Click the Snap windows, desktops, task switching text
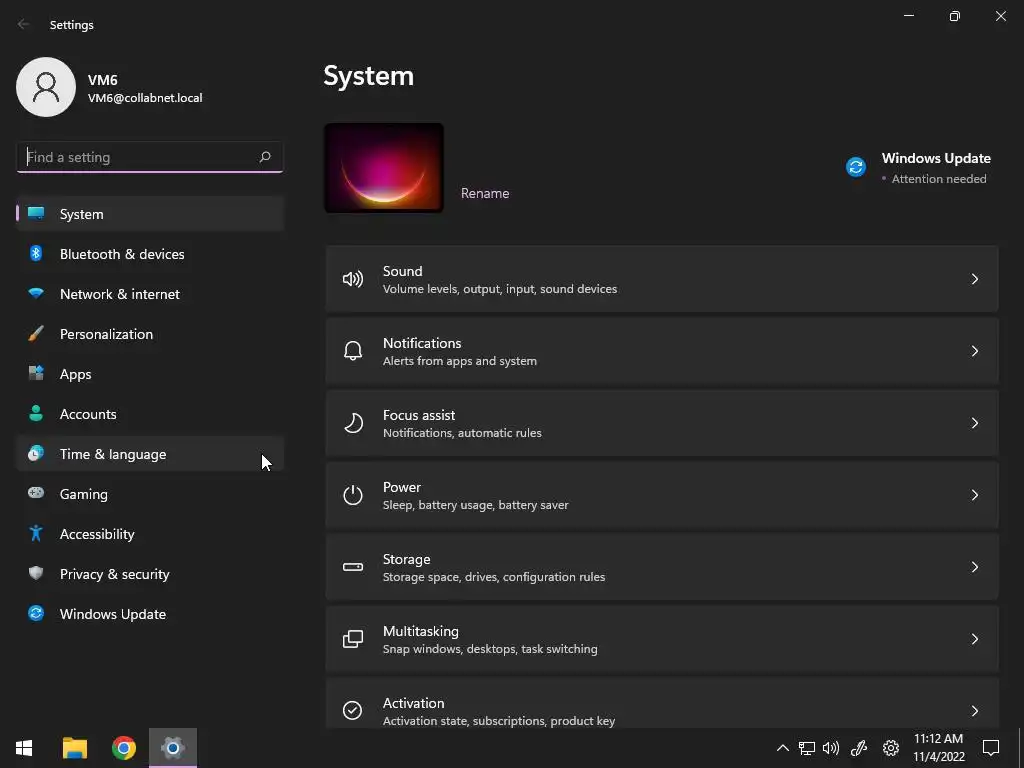This screenshot has height=768, width=1024. pos(490,648)
